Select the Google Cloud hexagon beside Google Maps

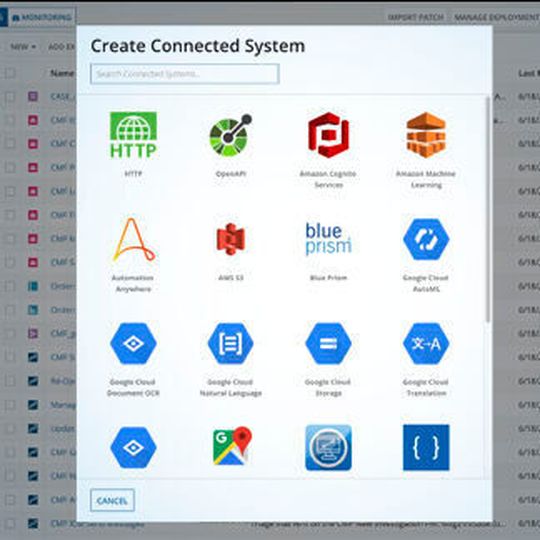[133, 447]
